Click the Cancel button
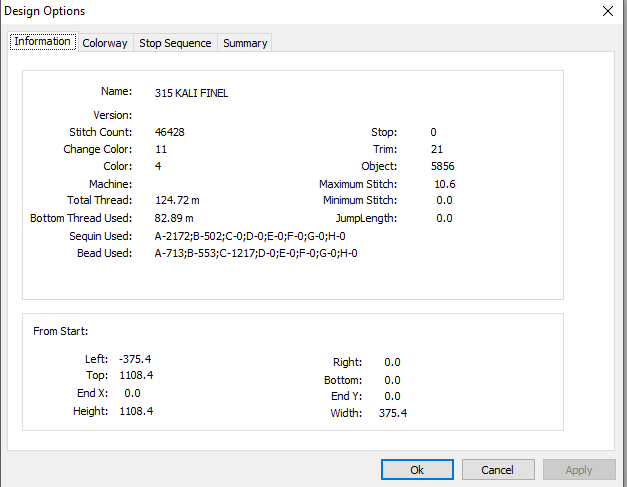 (x=498, y=469)
